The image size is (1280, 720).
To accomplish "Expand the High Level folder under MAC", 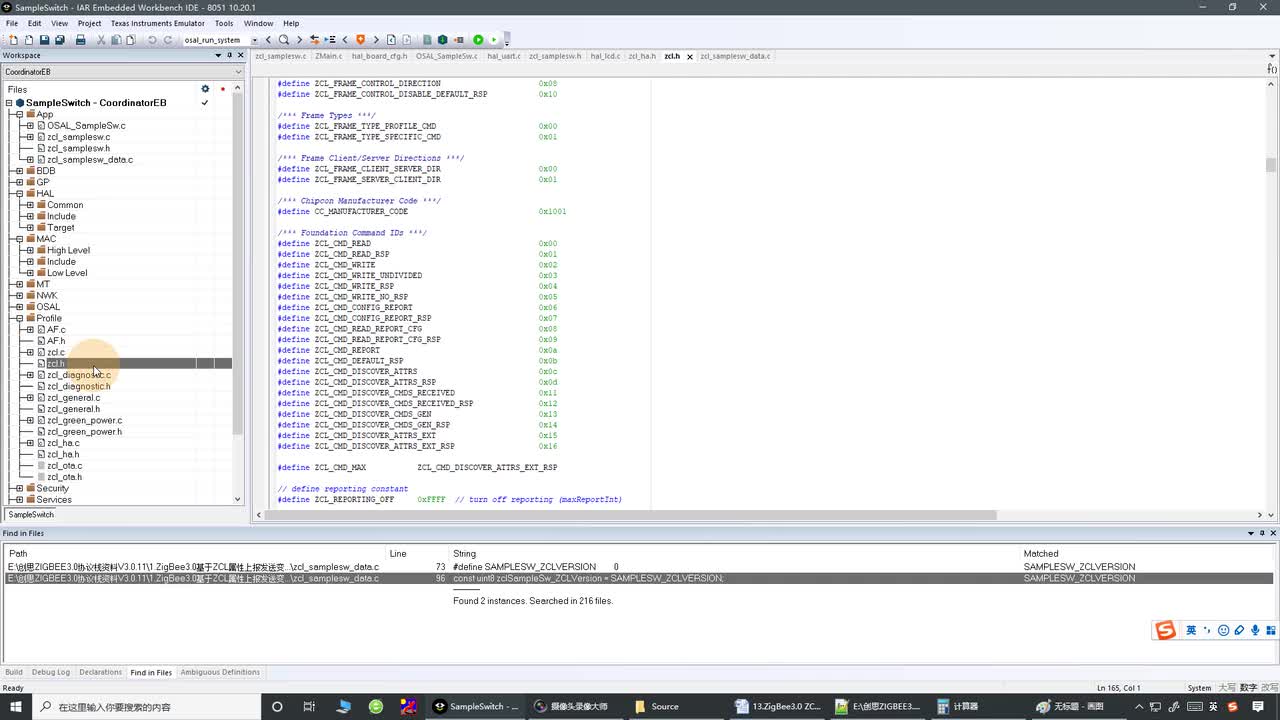I will 30,250.
